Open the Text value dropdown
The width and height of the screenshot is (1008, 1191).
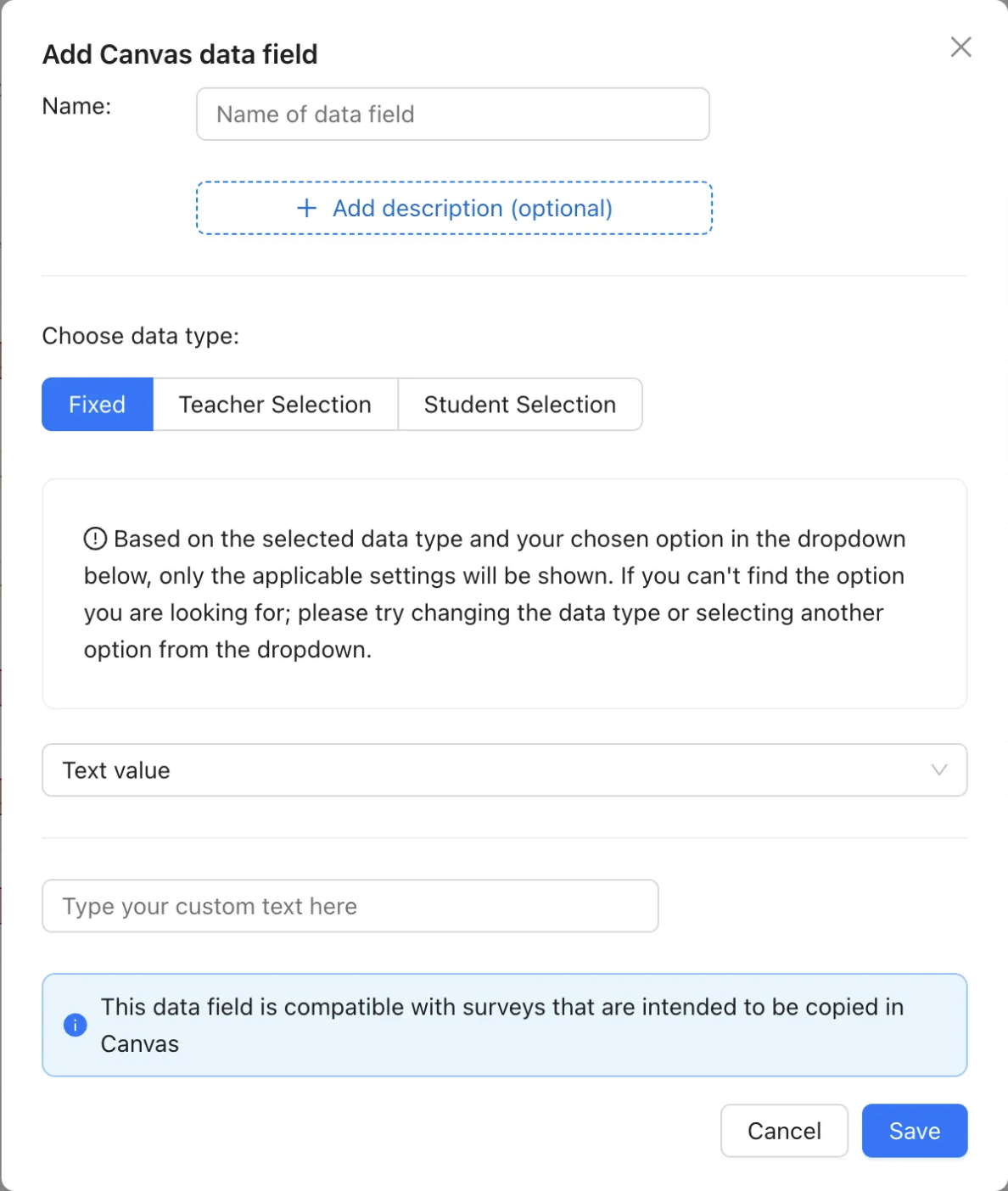coord(505,770)
